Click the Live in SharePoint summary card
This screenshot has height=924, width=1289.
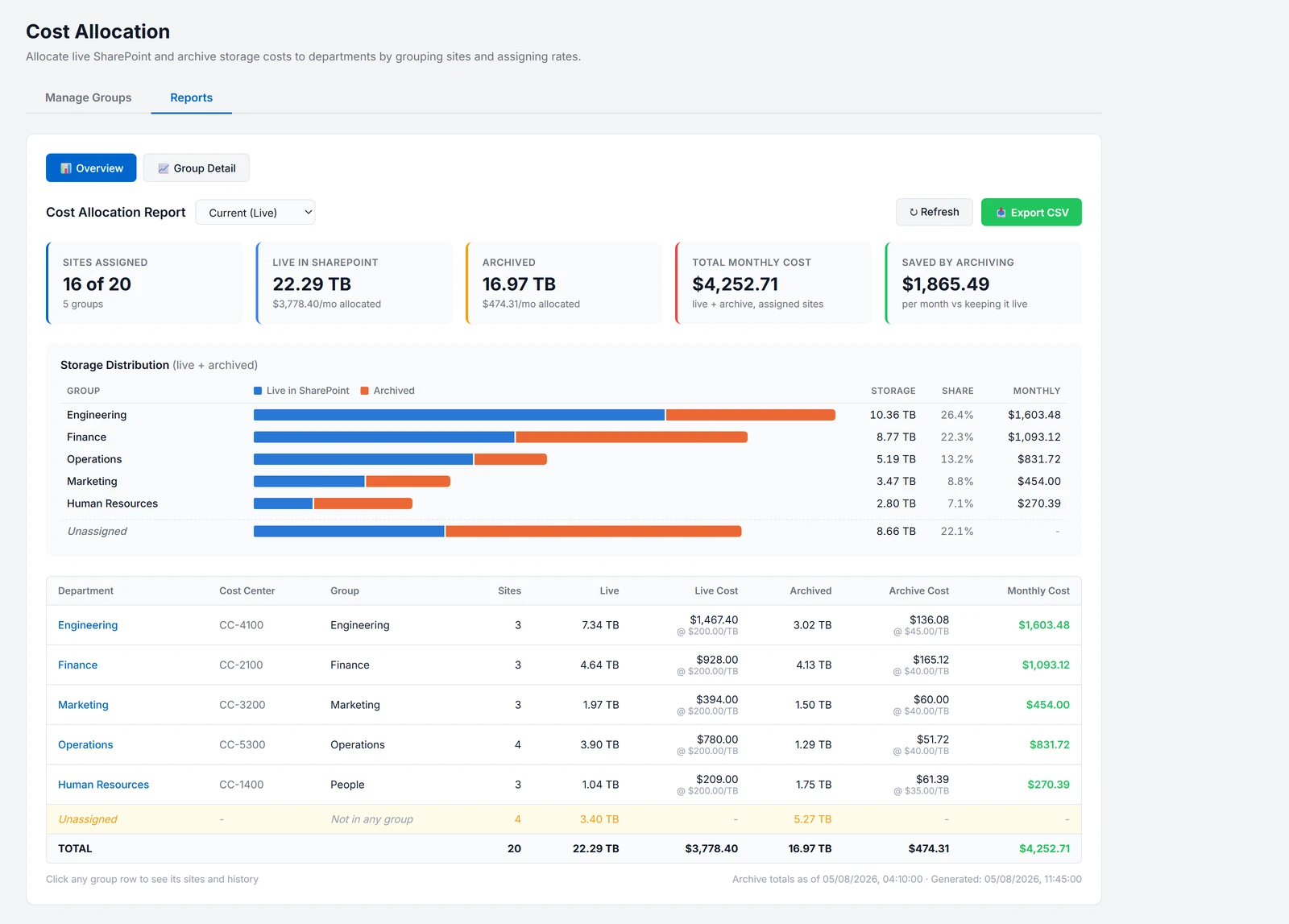[x=354, y=284]
